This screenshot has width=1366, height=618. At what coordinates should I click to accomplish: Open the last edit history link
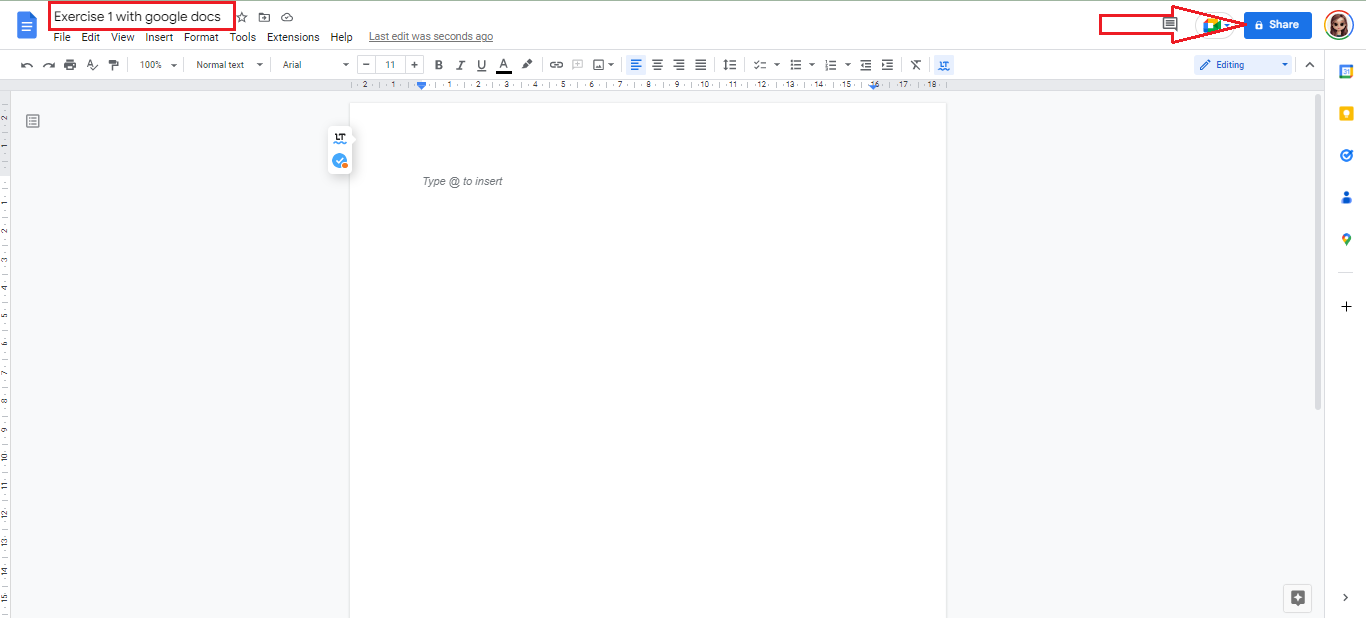click(x=430, y=37)
